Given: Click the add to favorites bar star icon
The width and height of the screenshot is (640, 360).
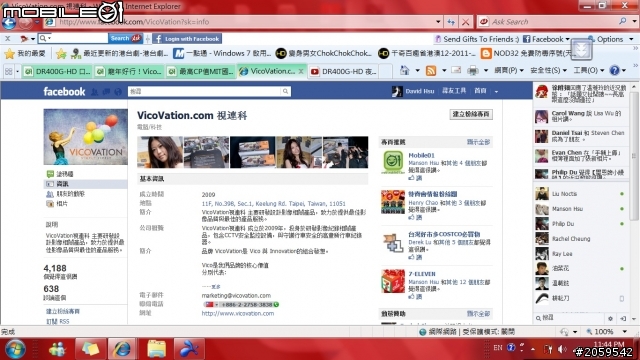Looking at the screenshot, I should (x=61, y=53).
